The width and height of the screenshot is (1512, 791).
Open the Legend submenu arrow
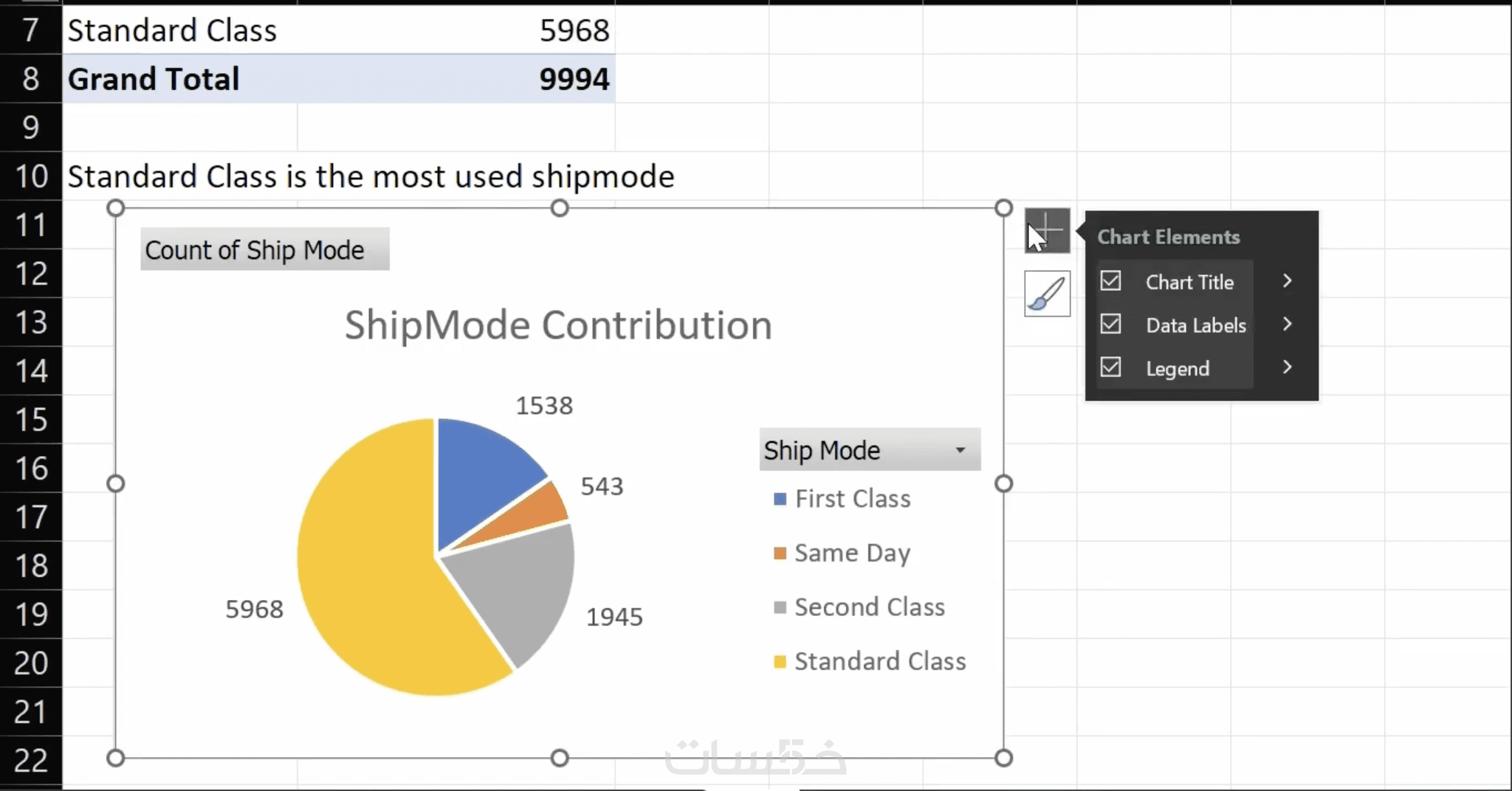click(1288, 367)
